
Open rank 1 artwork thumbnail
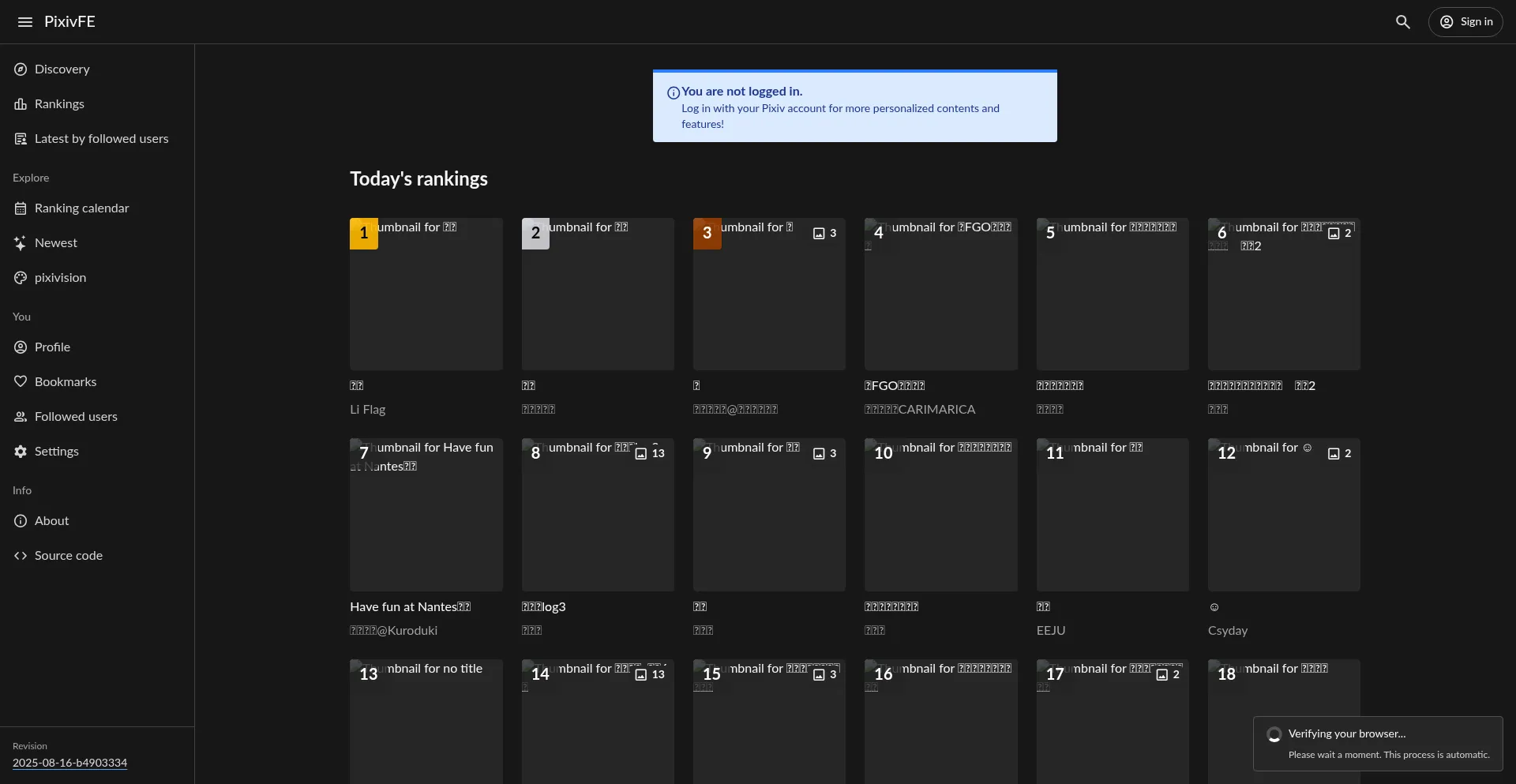tap(426, 294)
